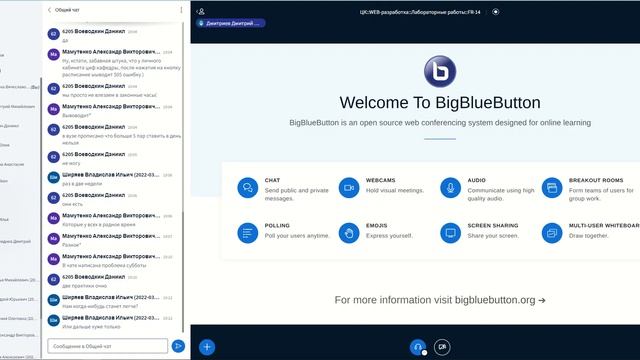Click the share webcam button
Image resolution: width=640 pixels, height=360 pixels.
click(x=442, y=347)
